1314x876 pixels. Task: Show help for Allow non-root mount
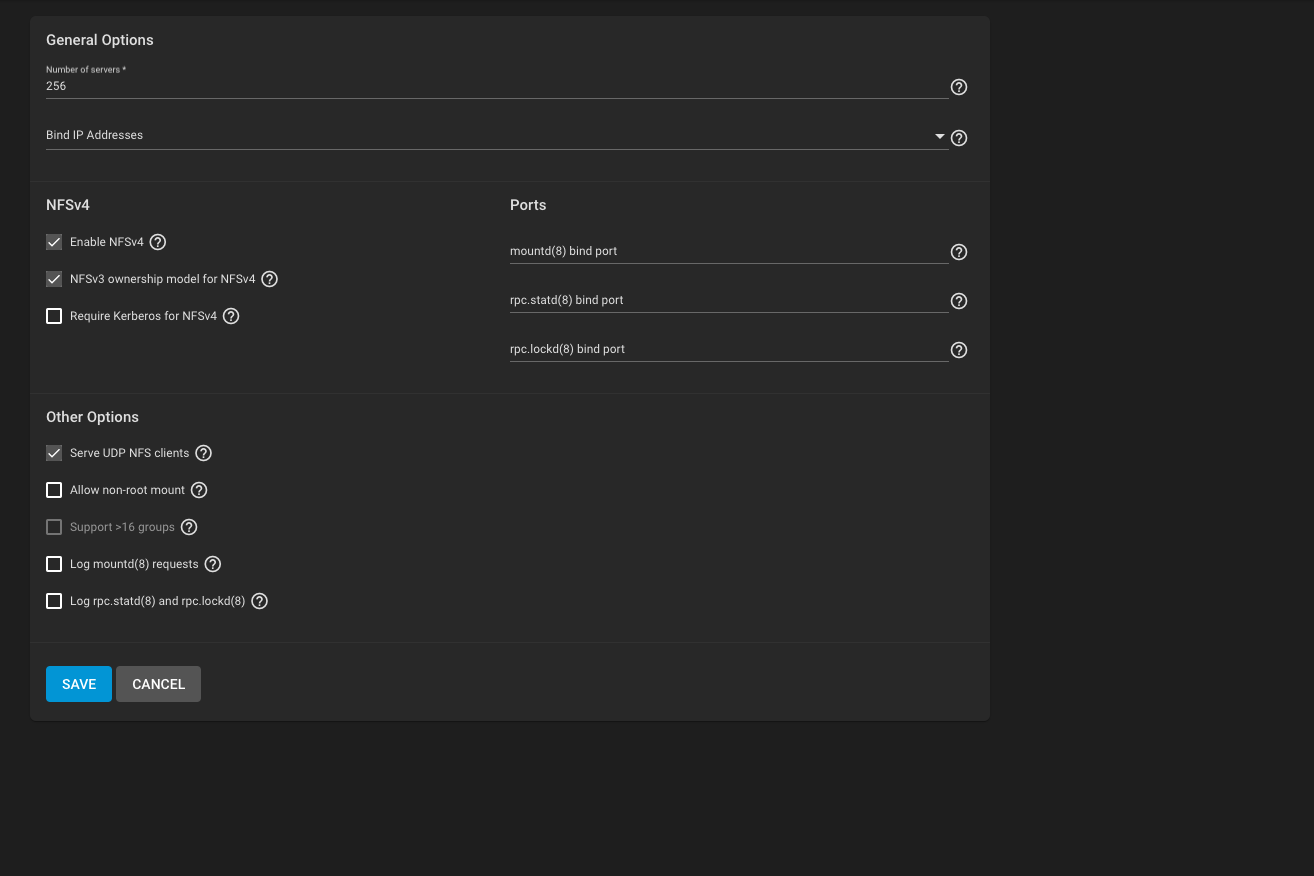[x=199, y=490]
